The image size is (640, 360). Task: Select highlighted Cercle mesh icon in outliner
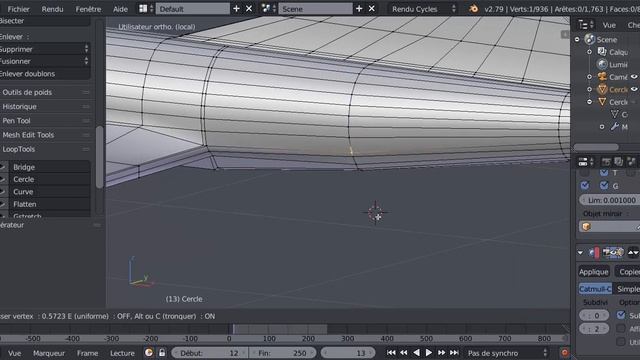click(x=602, y=89)
